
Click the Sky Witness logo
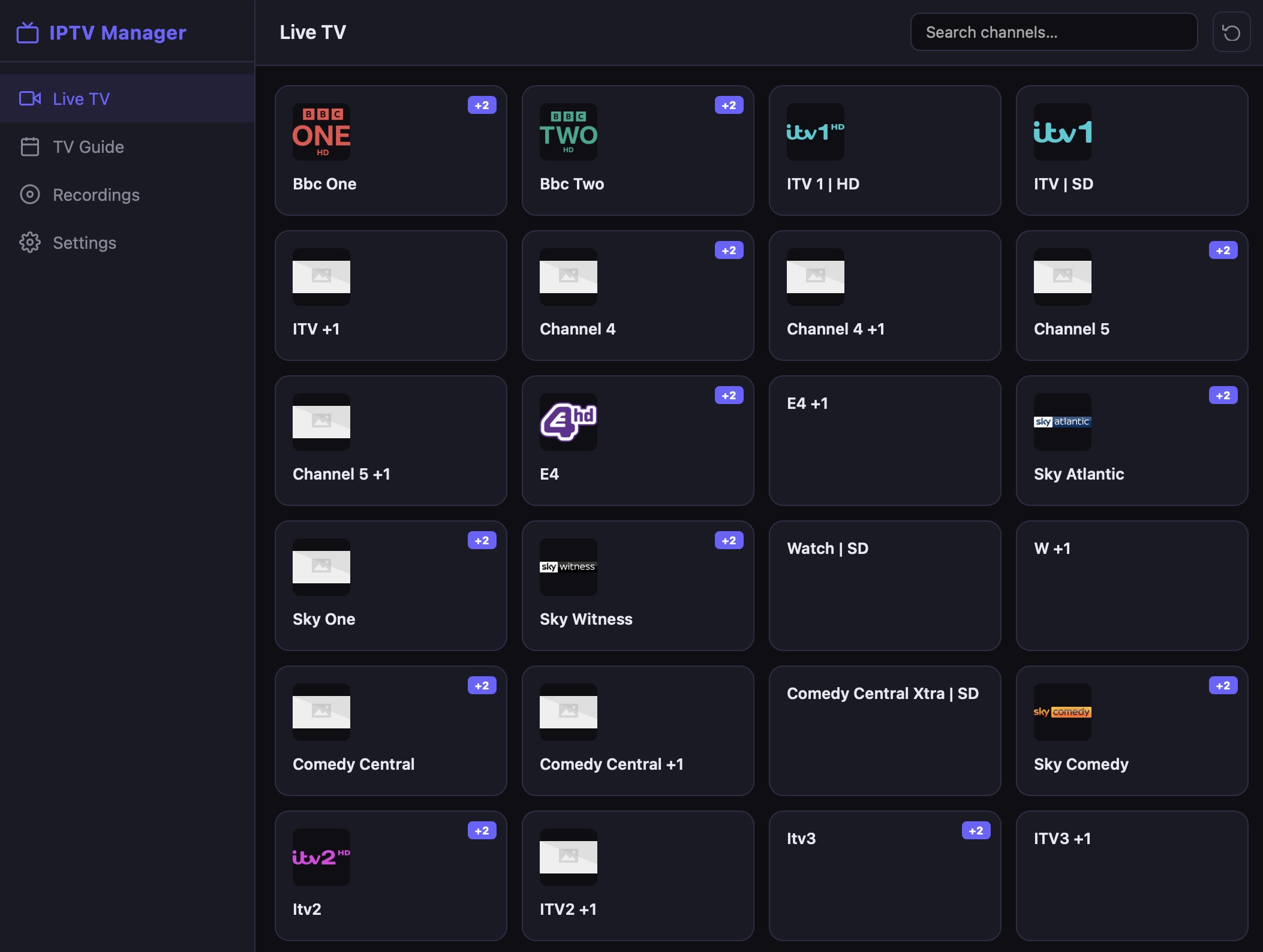click(569, 567)
